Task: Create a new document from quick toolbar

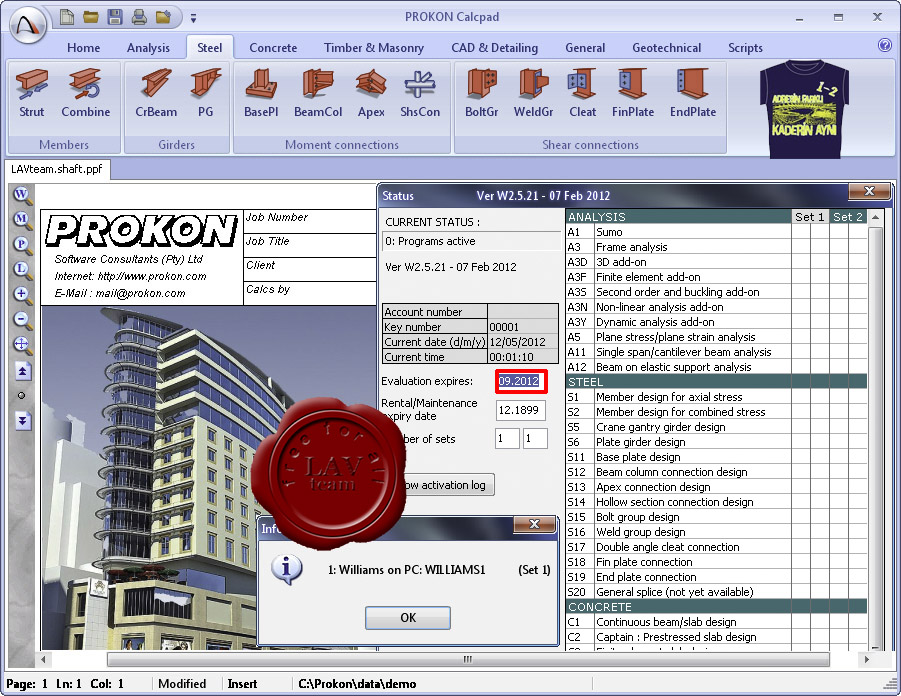Action: coord(67,17)
